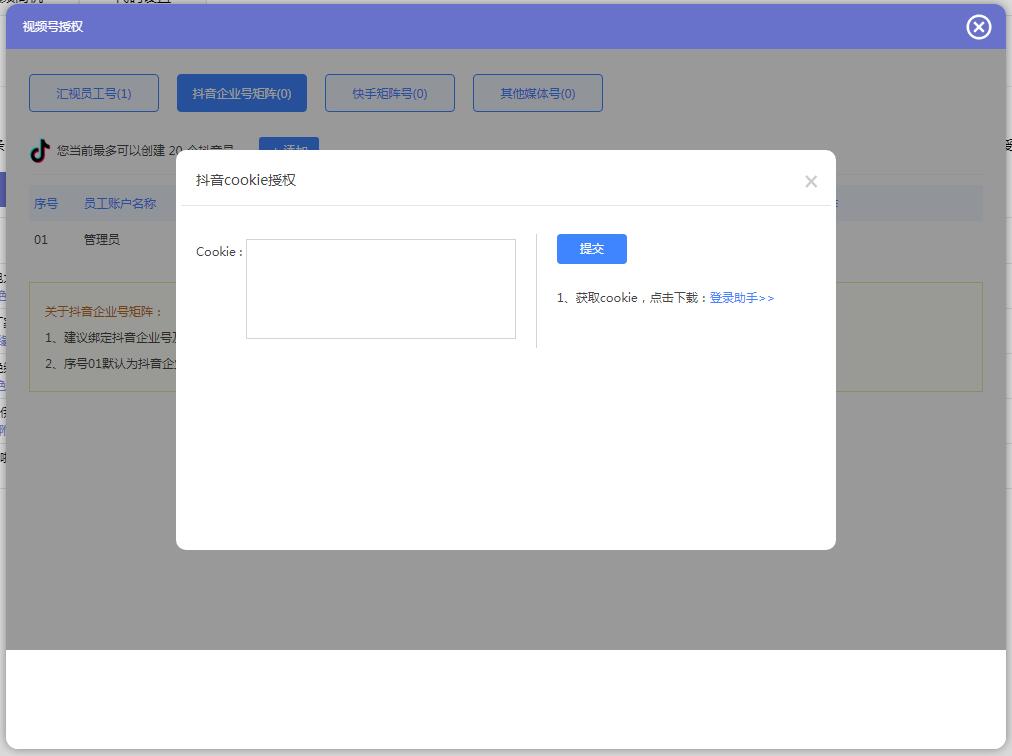
Task: Switch to 汇视员工号(1) tab
Action: pyautogui.click(x=94, y=93)
